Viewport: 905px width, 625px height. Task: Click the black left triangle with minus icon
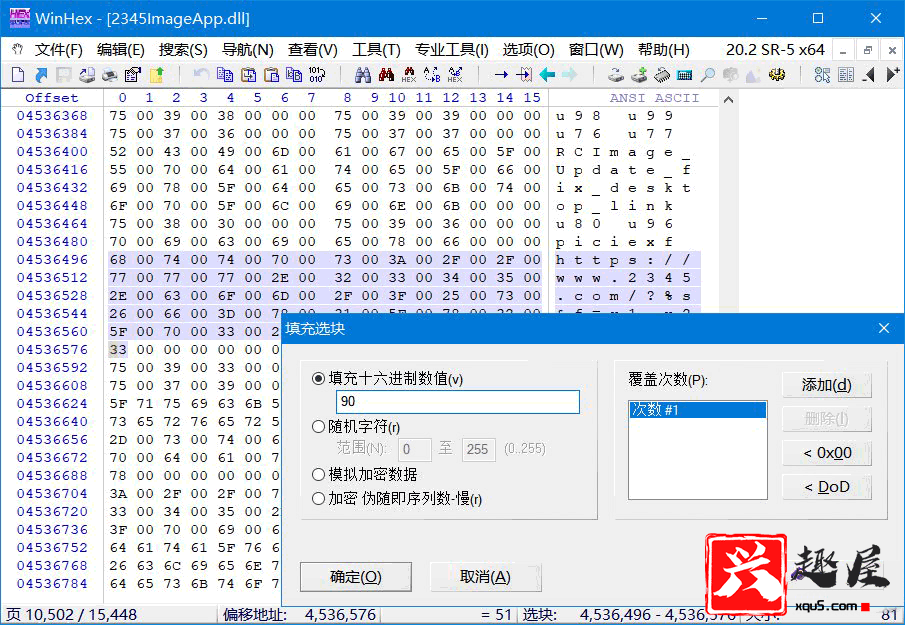pos(869,74)
